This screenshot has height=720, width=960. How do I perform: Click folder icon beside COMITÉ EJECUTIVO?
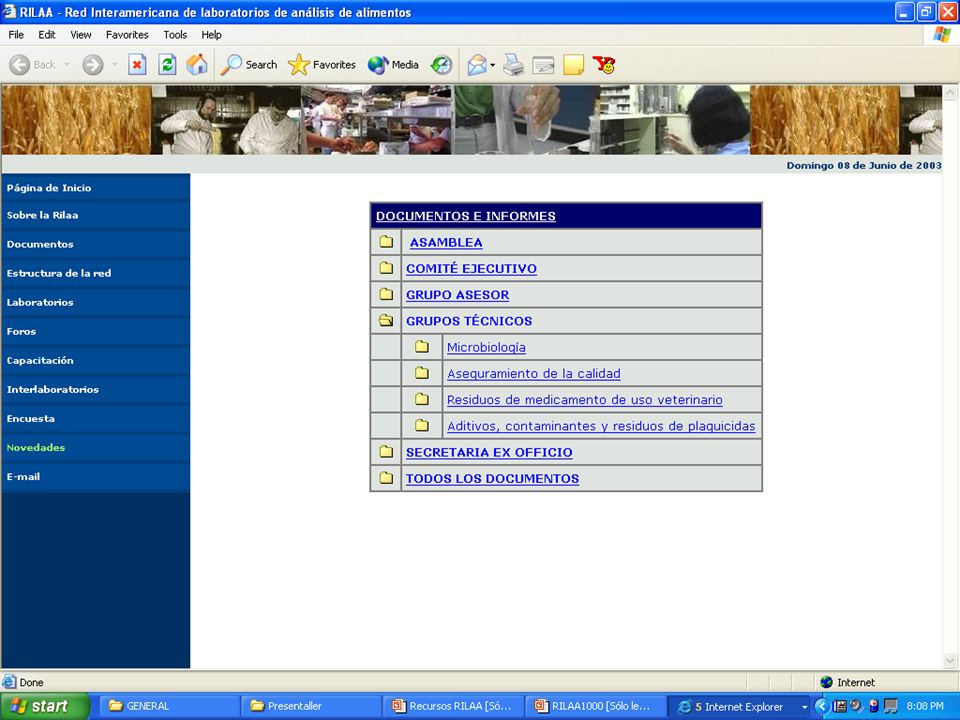(x=386, y=268)
